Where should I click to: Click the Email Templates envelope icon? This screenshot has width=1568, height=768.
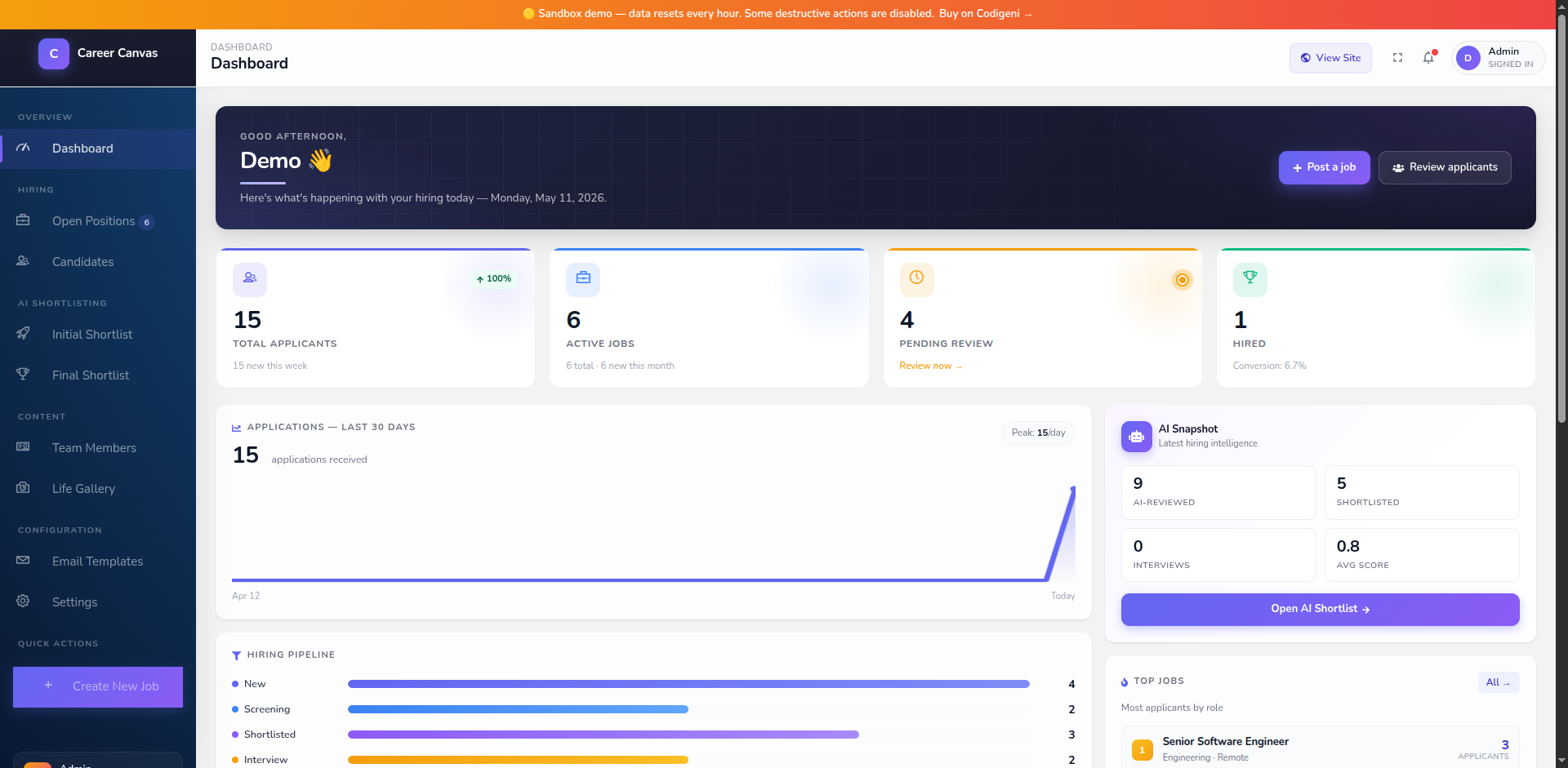(x=23, y=561)
